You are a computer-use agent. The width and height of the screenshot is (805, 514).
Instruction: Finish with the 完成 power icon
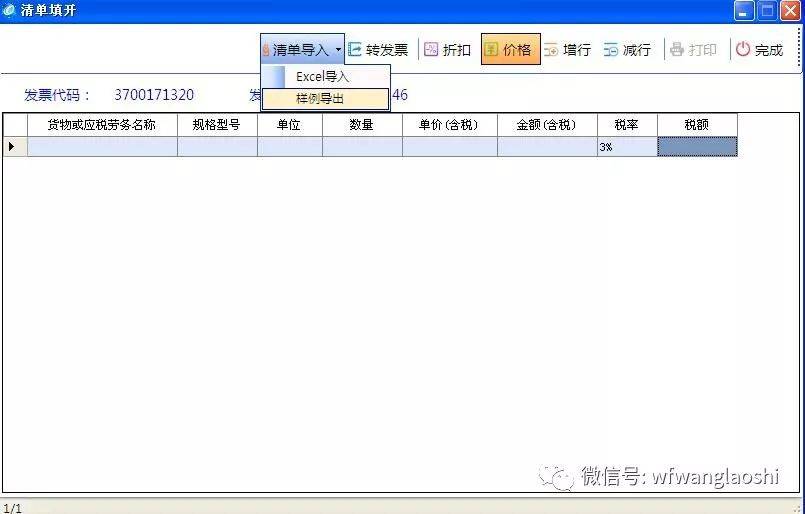[742, 49]
